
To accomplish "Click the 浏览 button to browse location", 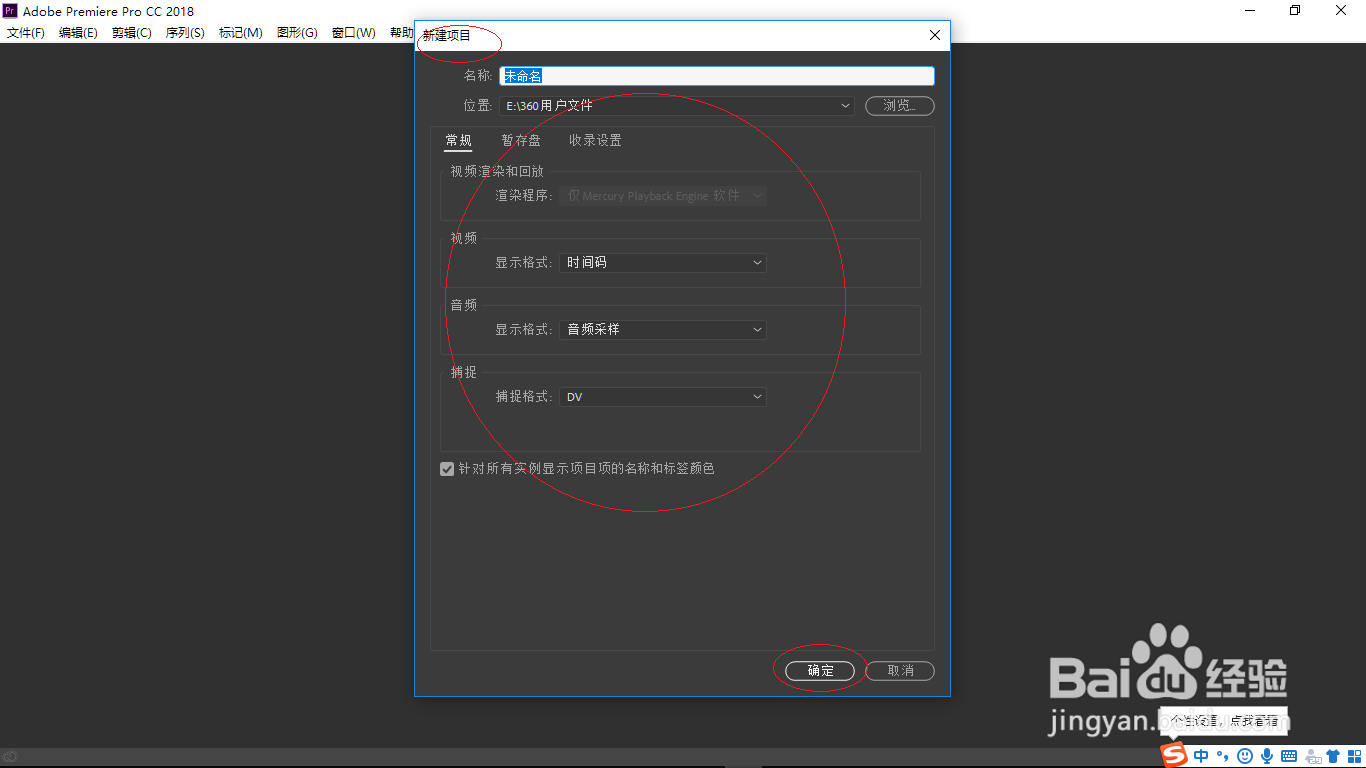I will point(899,105).
